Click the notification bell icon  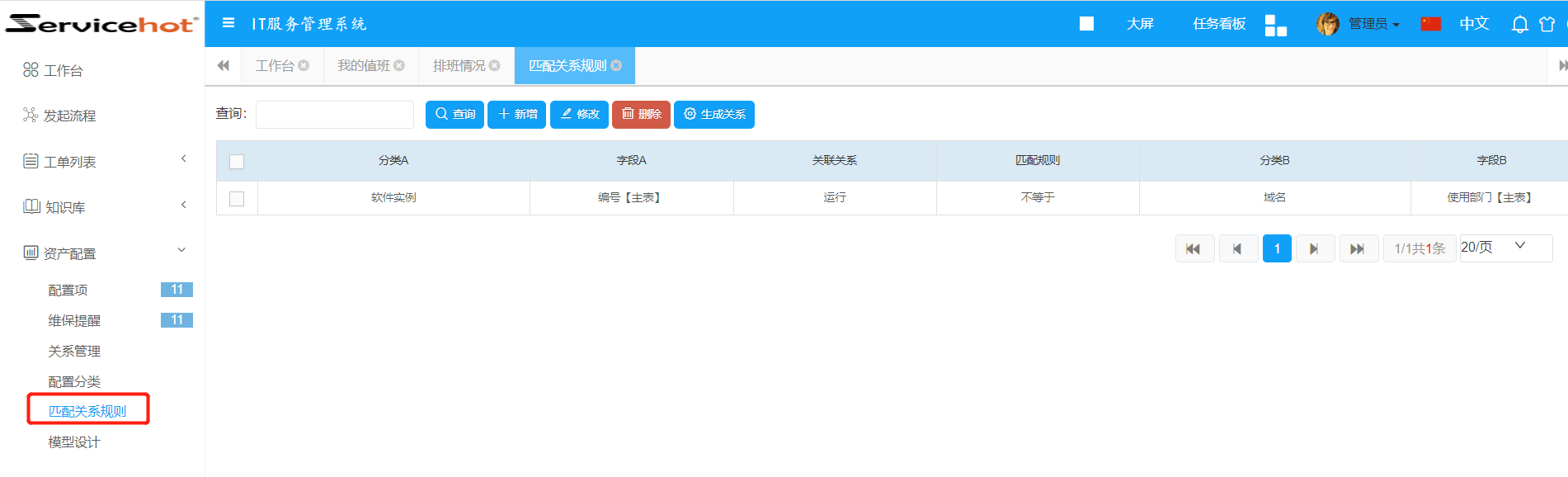1519,24
